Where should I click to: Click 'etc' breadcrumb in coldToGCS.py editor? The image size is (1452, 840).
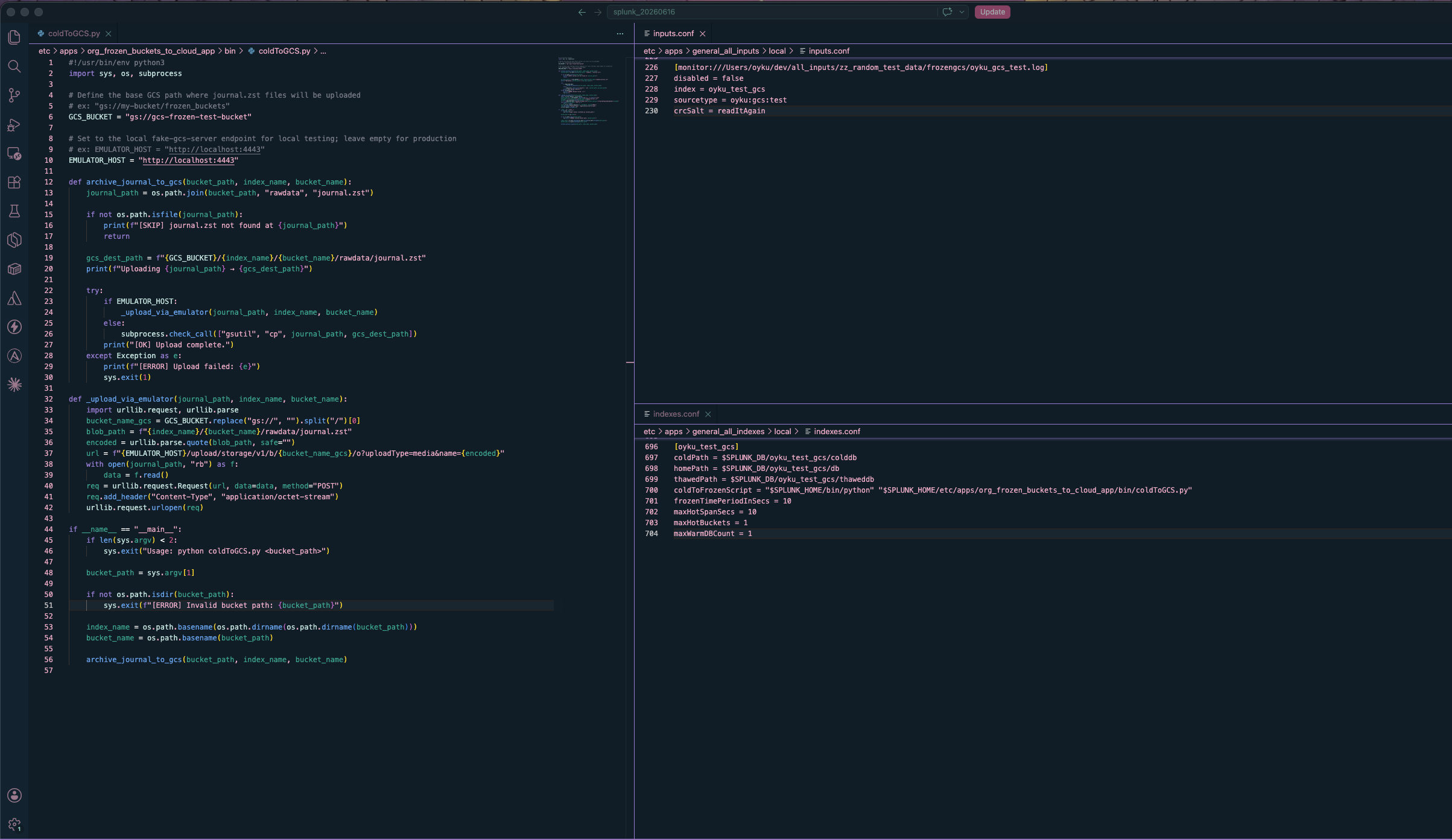coord(44,51)
